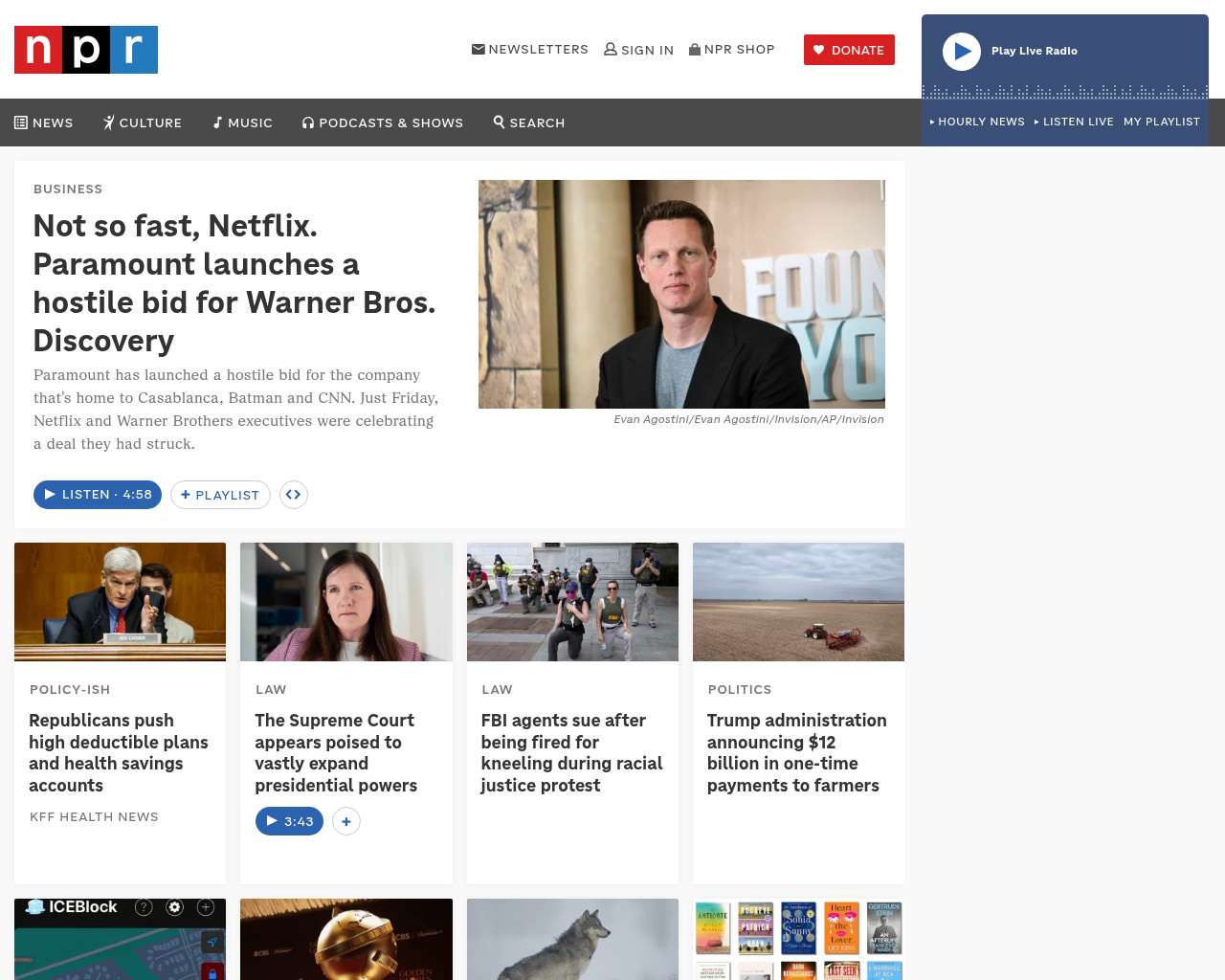
Task: Click the ICEBlock help question icon
Action: [144, 907]
